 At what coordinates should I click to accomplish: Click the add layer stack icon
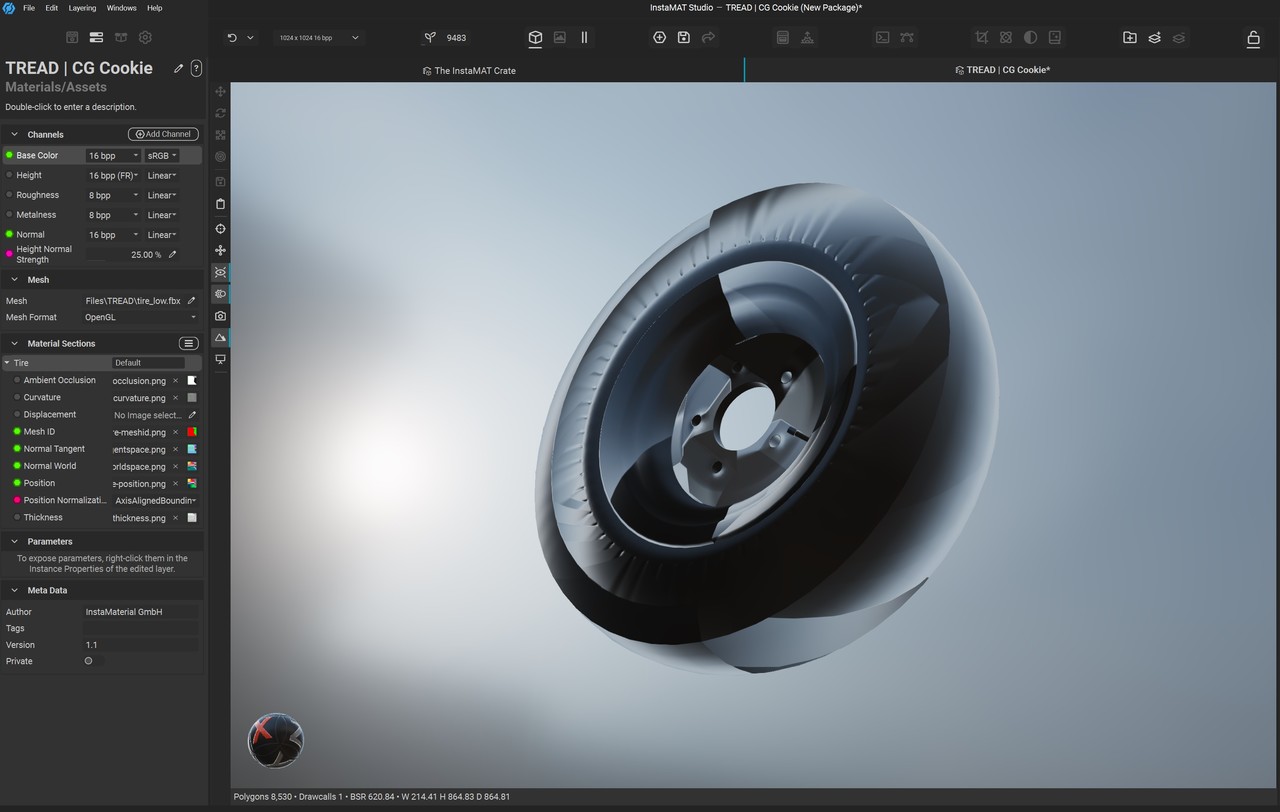tap(1154, 38)
